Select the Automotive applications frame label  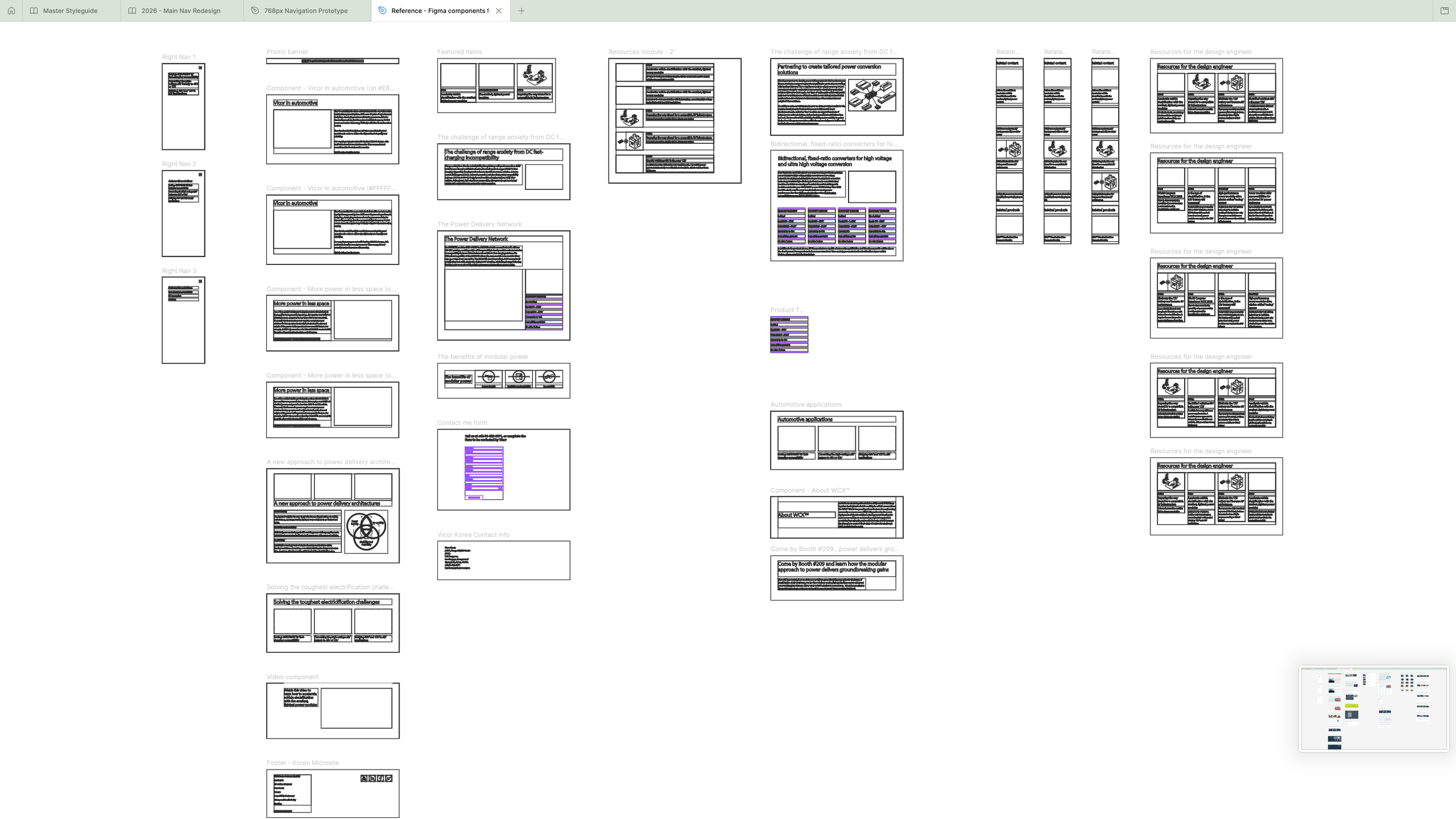pos(805,404)
